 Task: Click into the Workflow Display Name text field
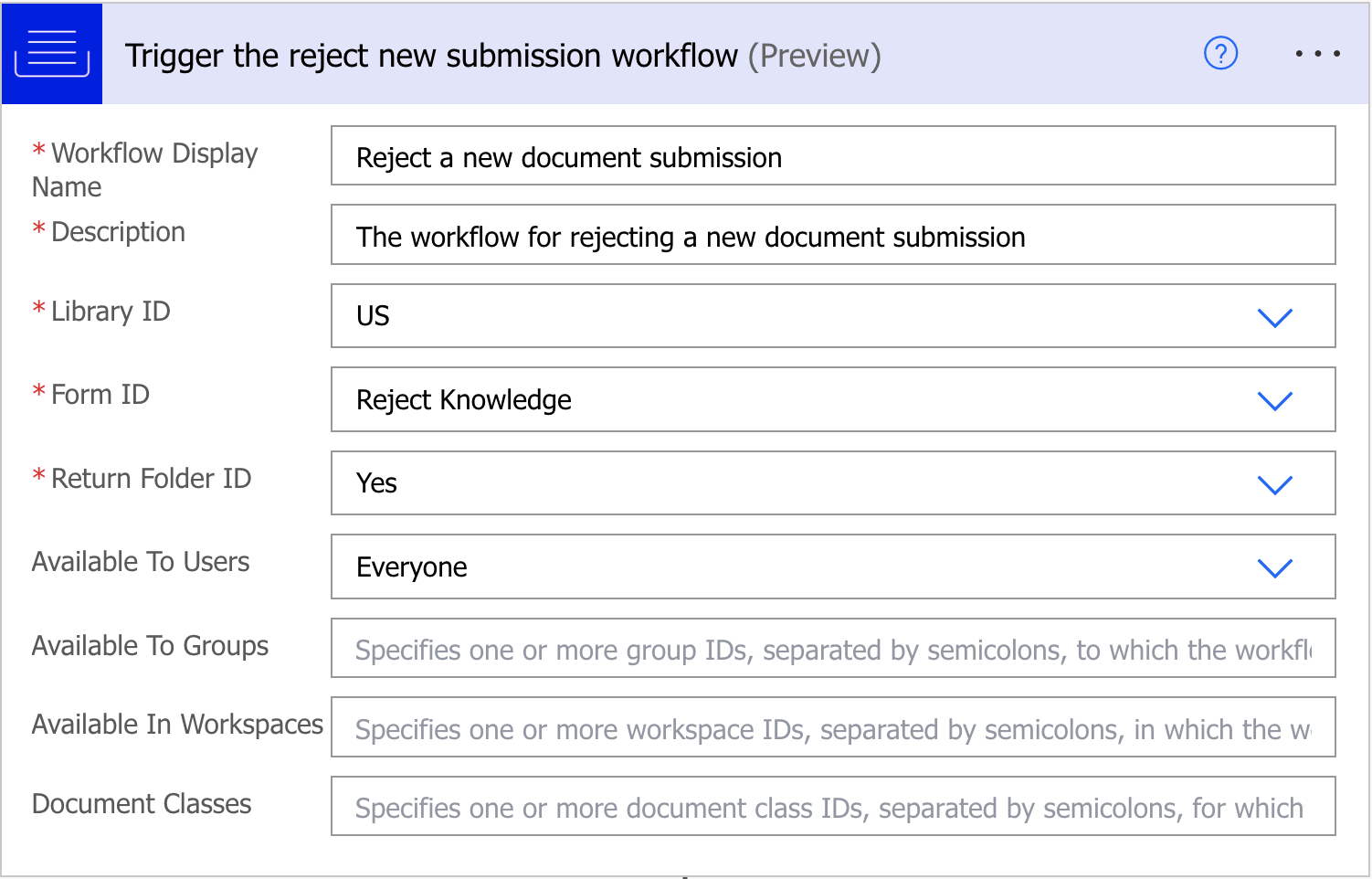click(x=832, y=156)
